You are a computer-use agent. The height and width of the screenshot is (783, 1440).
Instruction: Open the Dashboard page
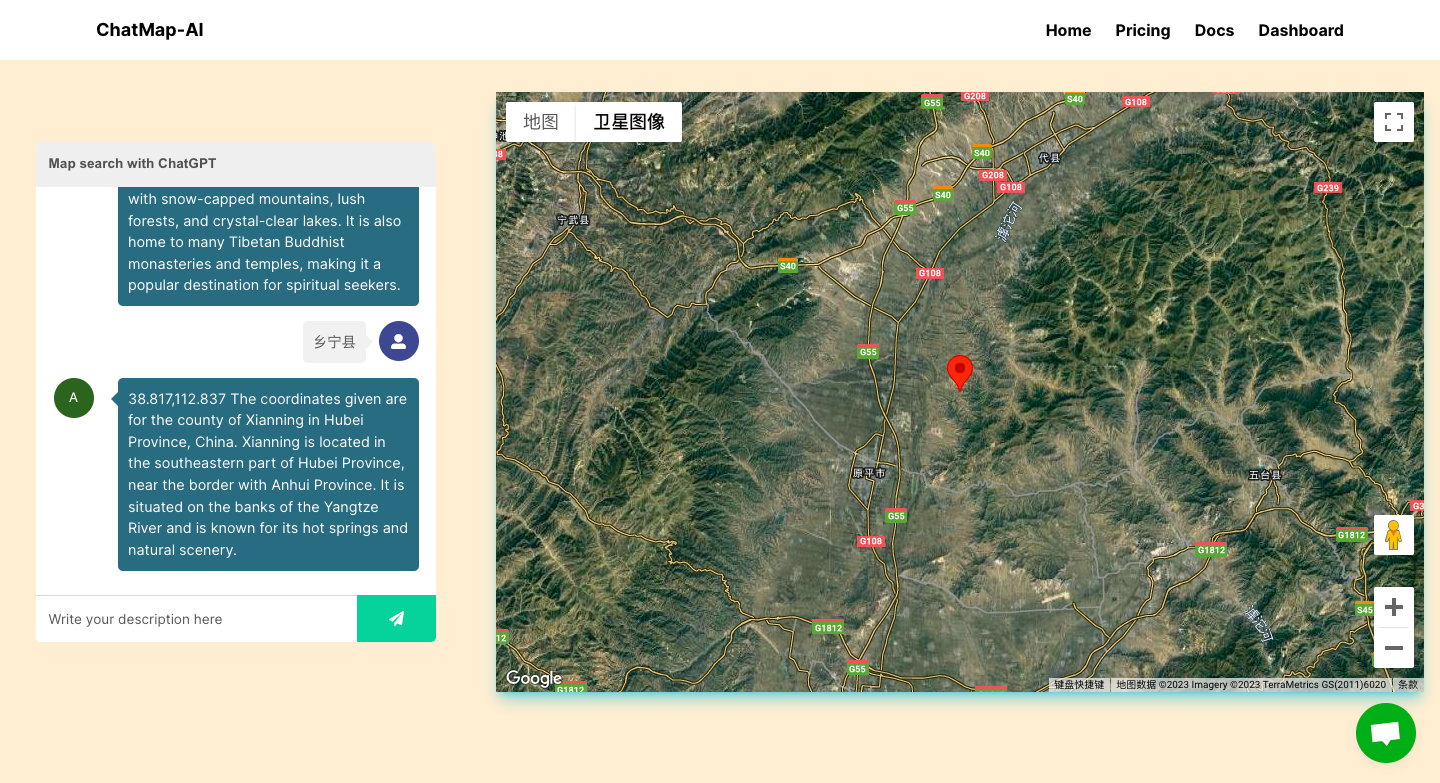coord(1301,30)
